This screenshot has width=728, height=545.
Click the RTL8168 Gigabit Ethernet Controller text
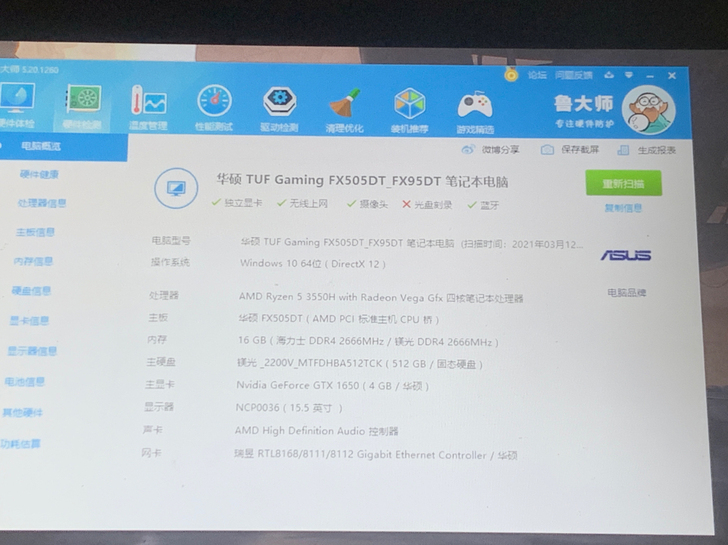click(x=376, y=454)
